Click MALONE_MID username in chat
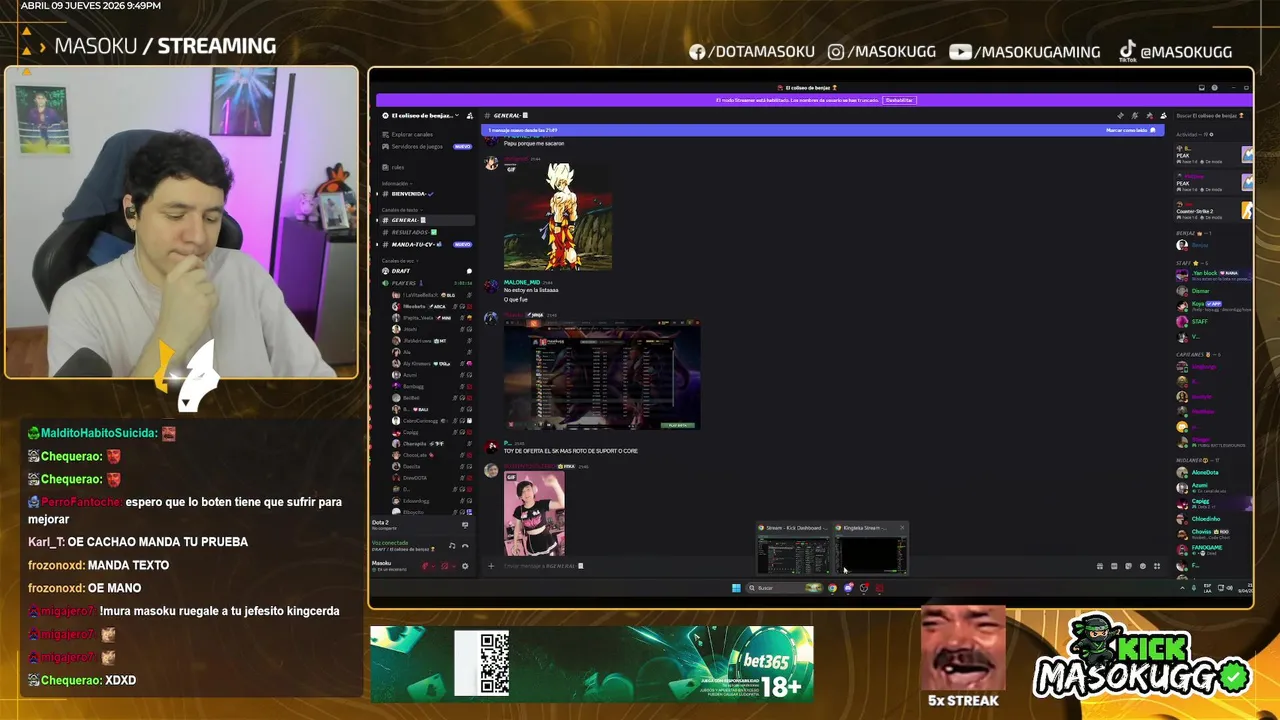The image size is (1280, 720). (x=521, y=283)
